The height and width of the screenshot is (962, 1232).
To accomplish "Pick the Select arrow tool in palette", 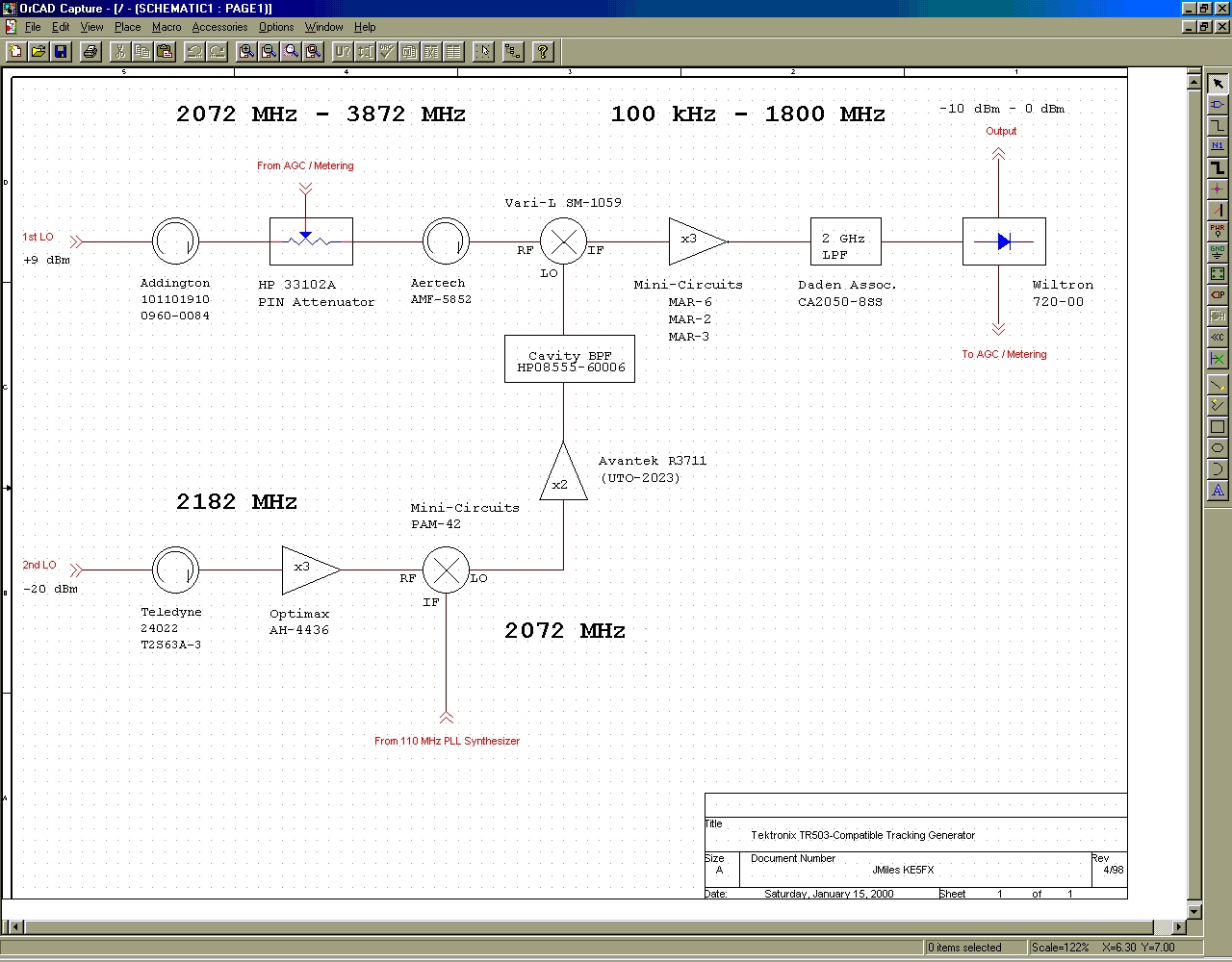I will point(1218,84).
